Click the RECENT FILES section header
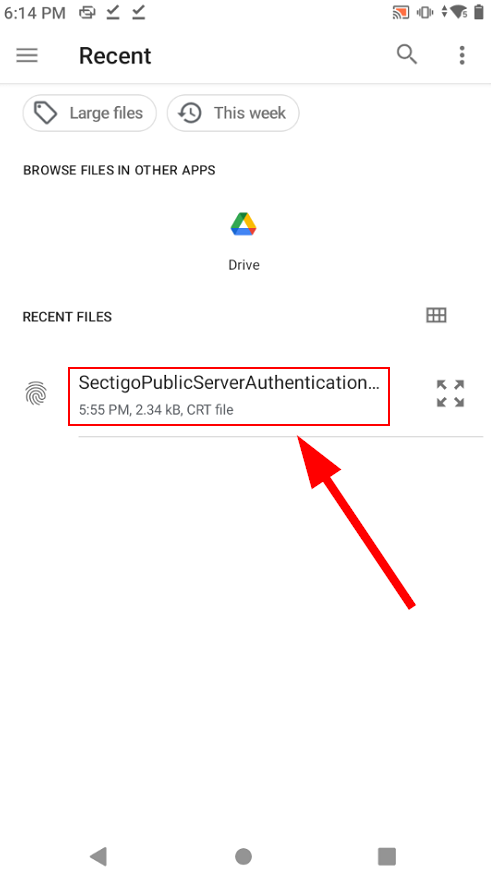Image resolution: width=491 pixels, height=880 pixels. pyautogui.click(x=67, y=317)
